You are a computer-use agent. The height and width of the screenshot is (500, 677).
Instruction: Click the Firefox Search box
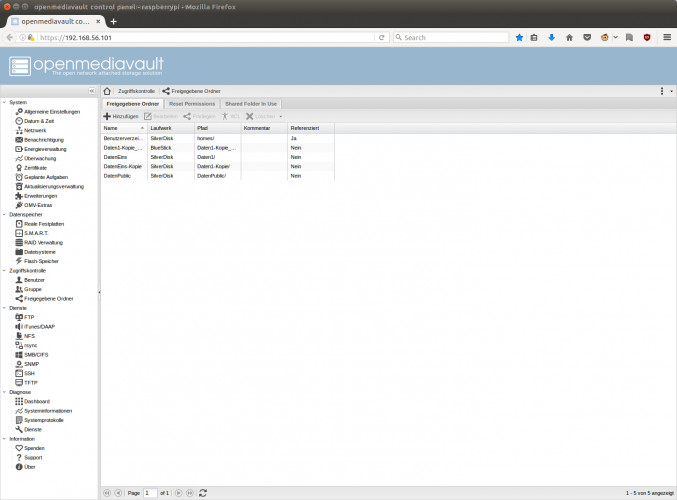(x=451, y=38)
